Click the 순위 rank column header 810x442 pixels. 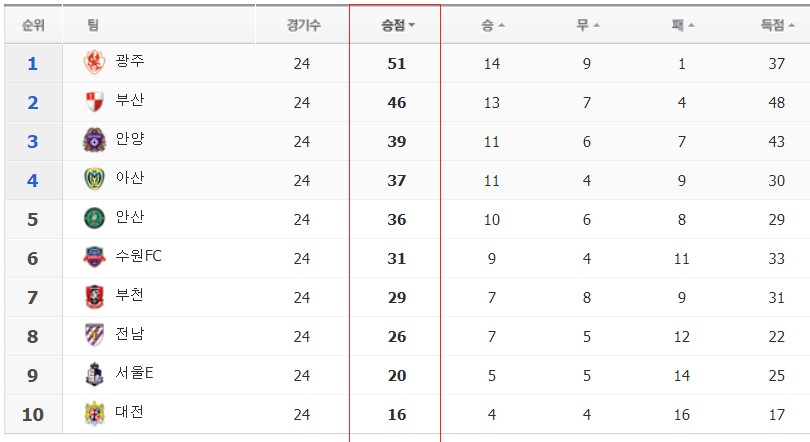pyautogui.click(x=33, y=25)
